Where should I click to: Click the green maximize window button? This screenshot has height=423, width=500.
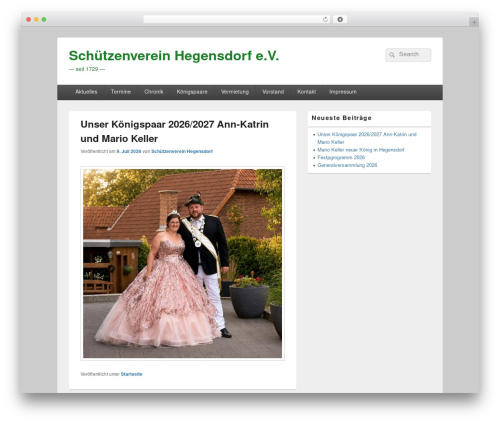pos(44,19)
